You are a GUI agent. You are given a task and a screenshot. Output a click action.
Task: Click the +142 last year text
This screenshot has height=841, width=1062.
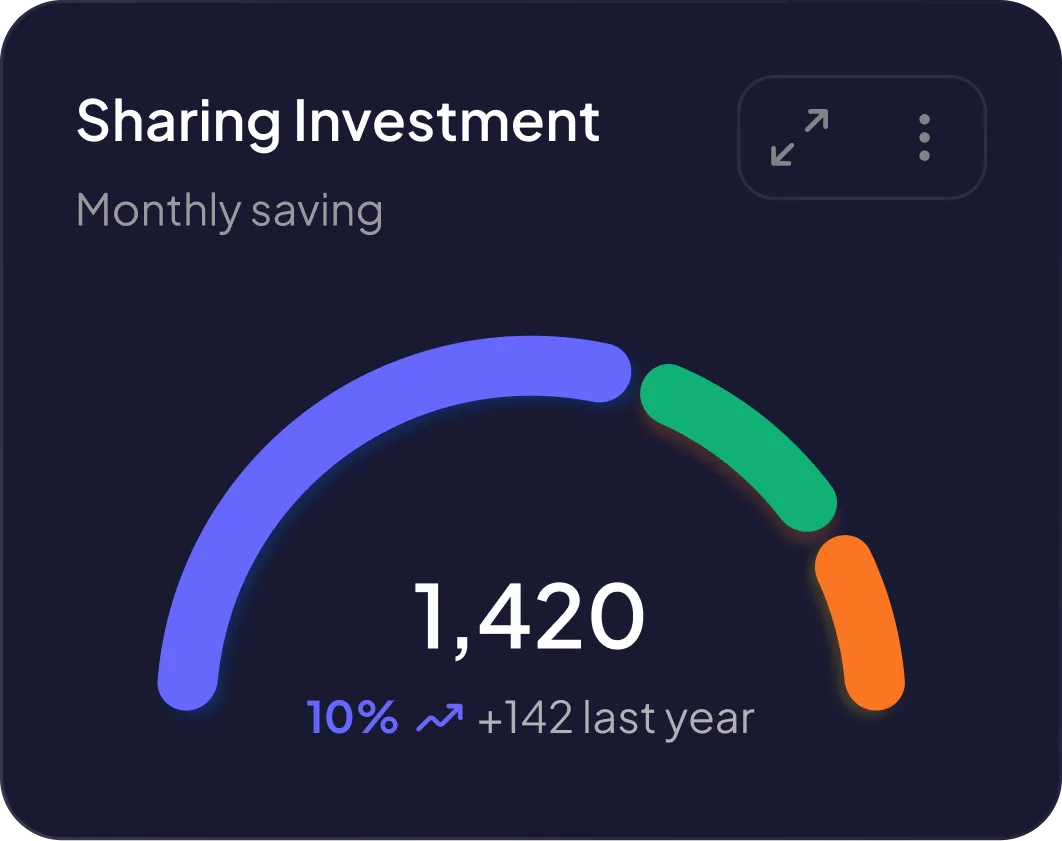pos(617,716)
